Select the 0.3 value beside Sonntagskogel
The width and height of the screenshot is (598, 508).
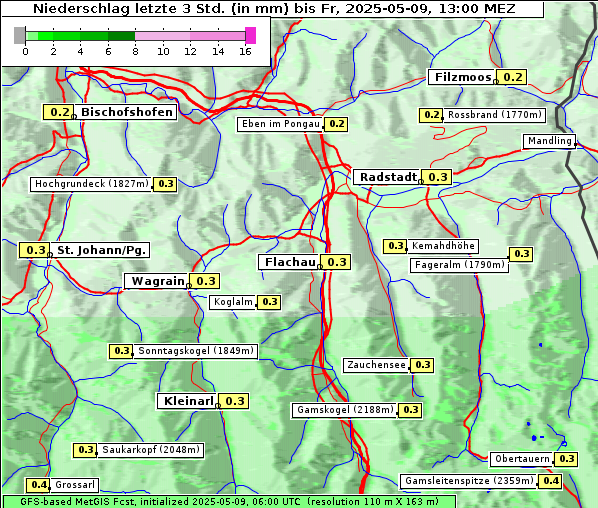pos(121,351)
